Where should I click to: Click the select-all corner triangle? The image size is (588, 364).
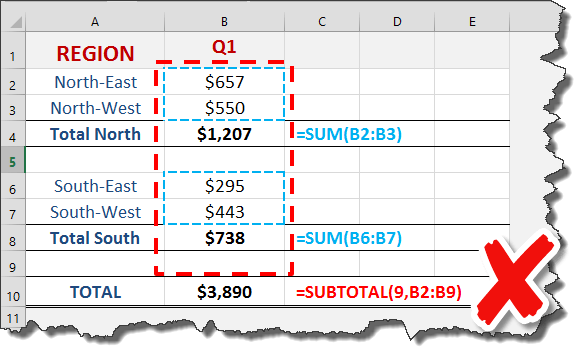pos(16,22)
